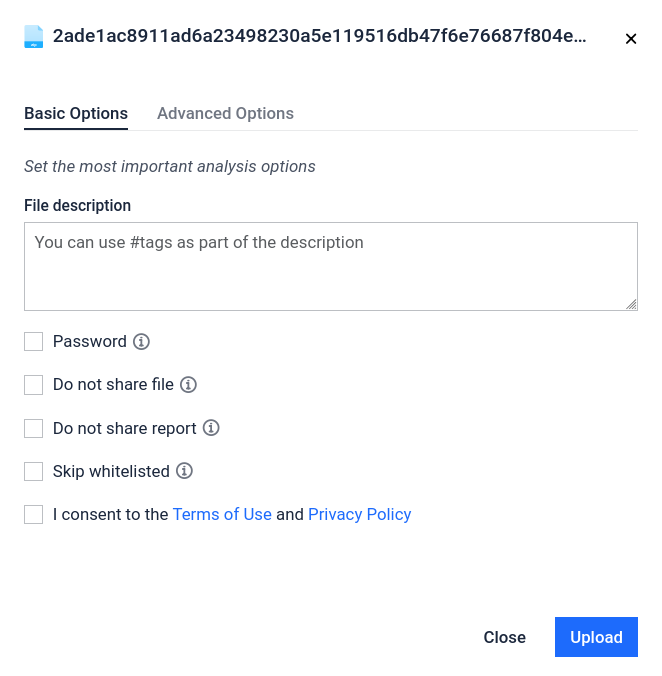Click the Skip whitelisted info icon
The height and width of the screenshot is (676, 662).
185,471
